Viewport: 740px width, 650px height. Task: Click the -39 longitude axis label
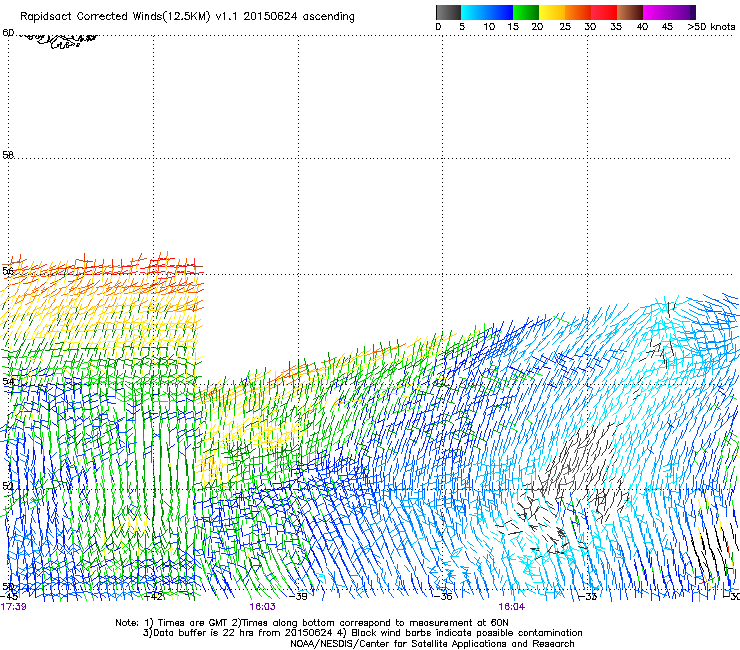point(298,596)
